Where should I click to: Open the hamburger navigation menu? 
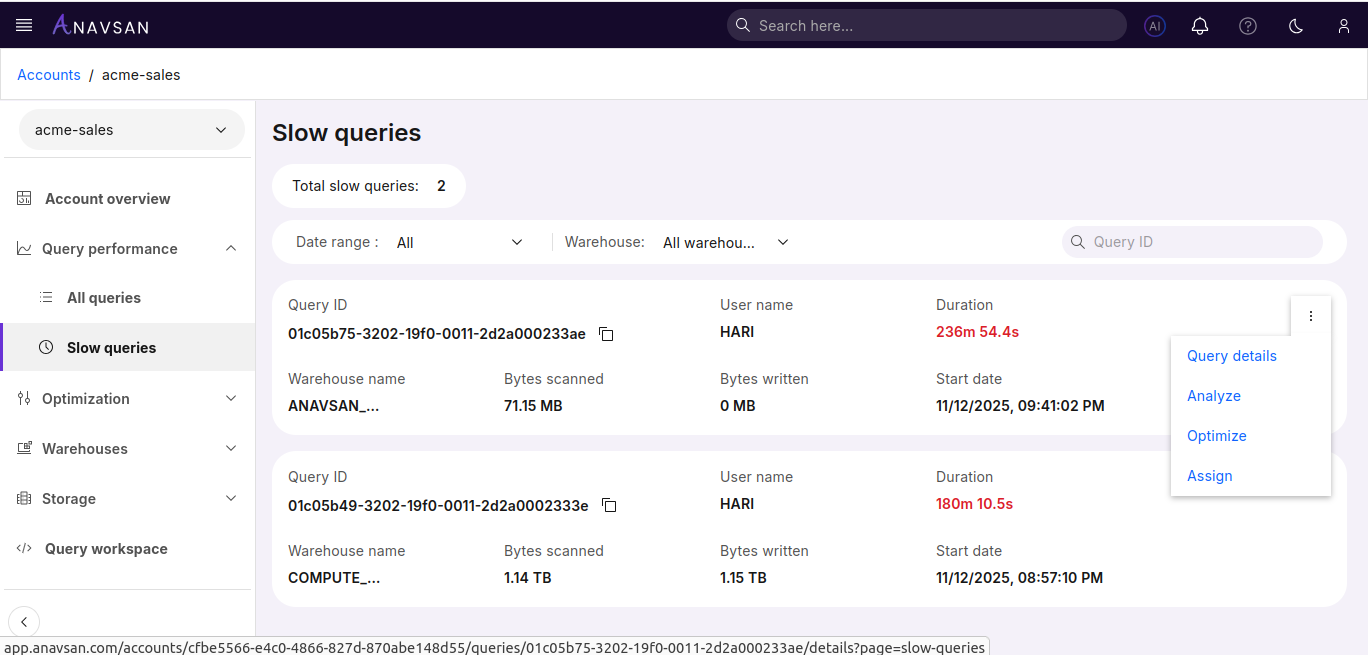pyautogui.click(x=23, y=25)
